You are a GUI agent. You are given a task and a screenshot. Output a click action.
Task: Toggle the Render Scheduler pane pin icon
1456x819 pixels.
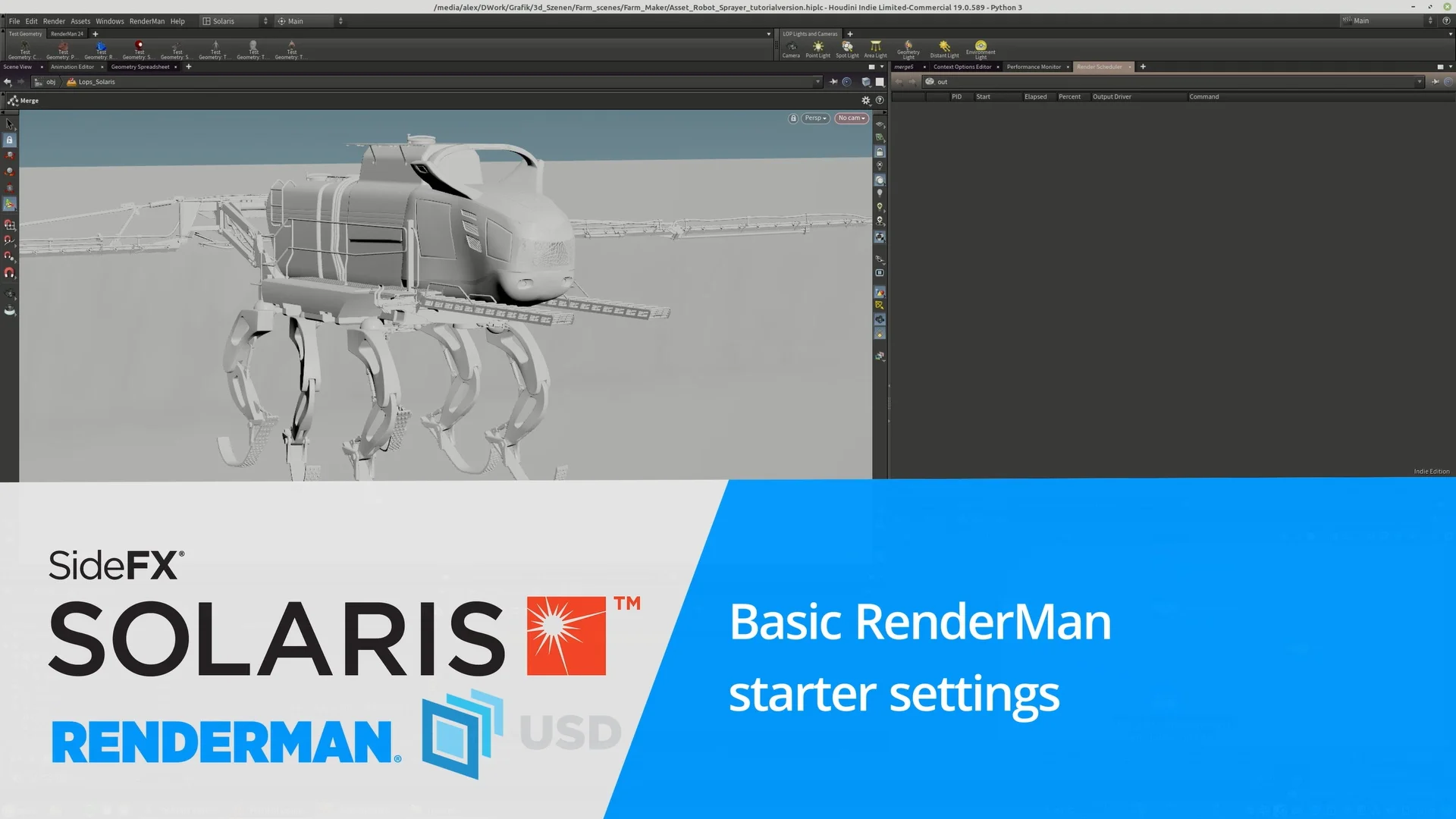click(1435, 82)
